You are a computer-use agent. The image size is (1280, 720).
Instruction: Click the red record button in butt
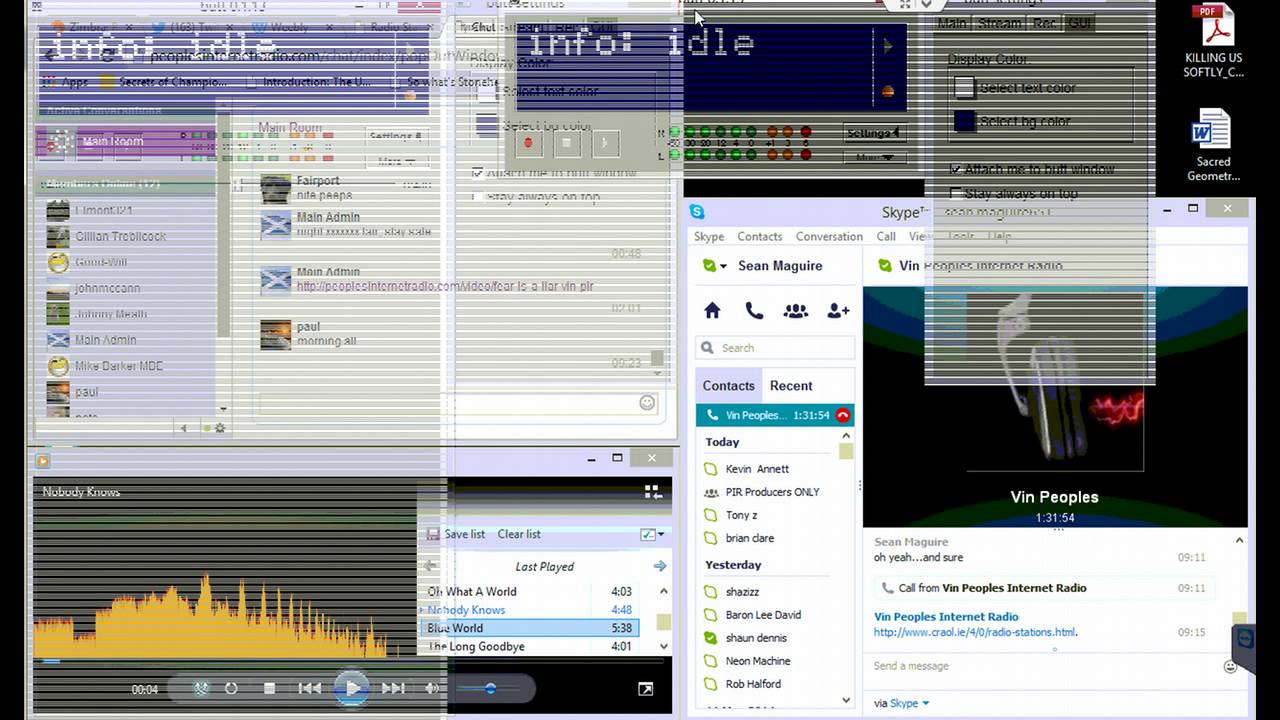[x=528, y=142]
